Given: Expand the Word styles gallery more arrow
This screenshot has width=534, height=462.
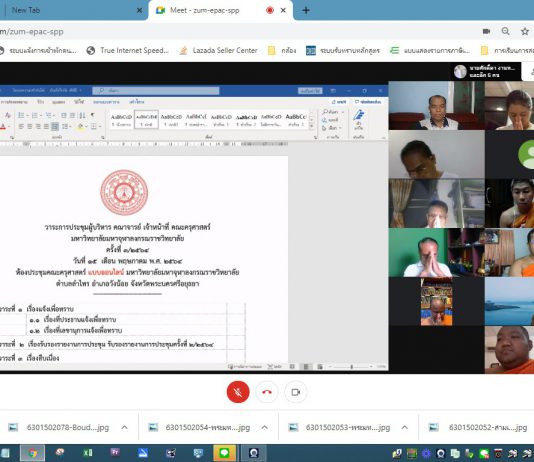Looking at the screenshot, I should [x=312, y=126].
